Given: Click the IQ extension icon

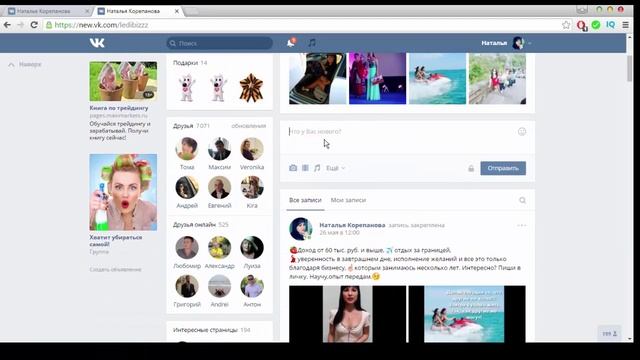Looking at the screenshot, I should pos(611,25).
